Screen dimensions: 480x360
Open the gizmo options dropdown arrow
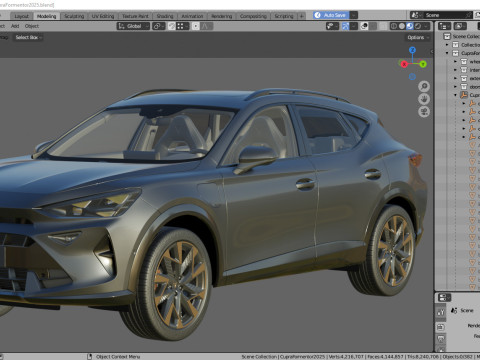click(354, 26)
